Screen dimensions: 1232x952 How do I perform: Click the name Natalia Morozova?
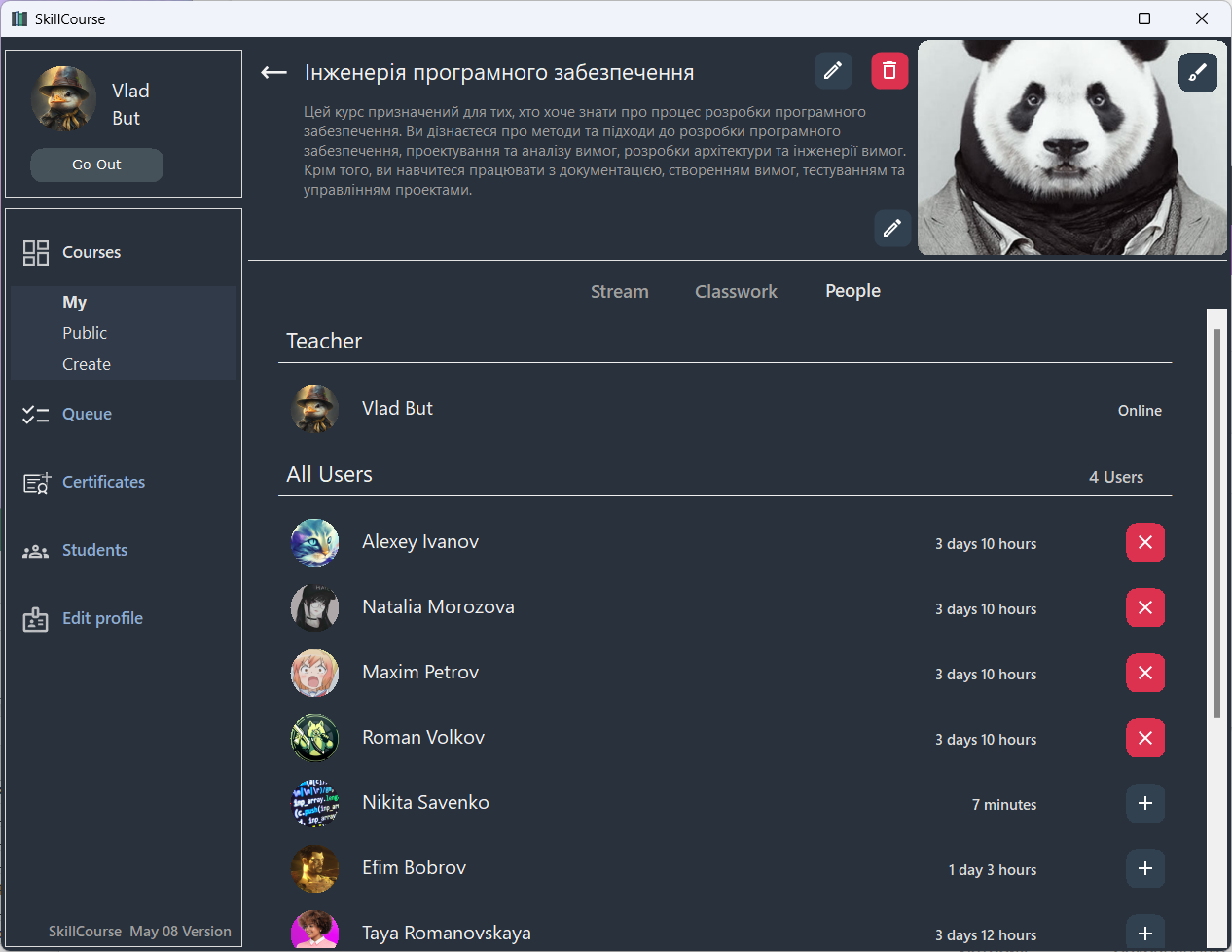pos(439,606)
